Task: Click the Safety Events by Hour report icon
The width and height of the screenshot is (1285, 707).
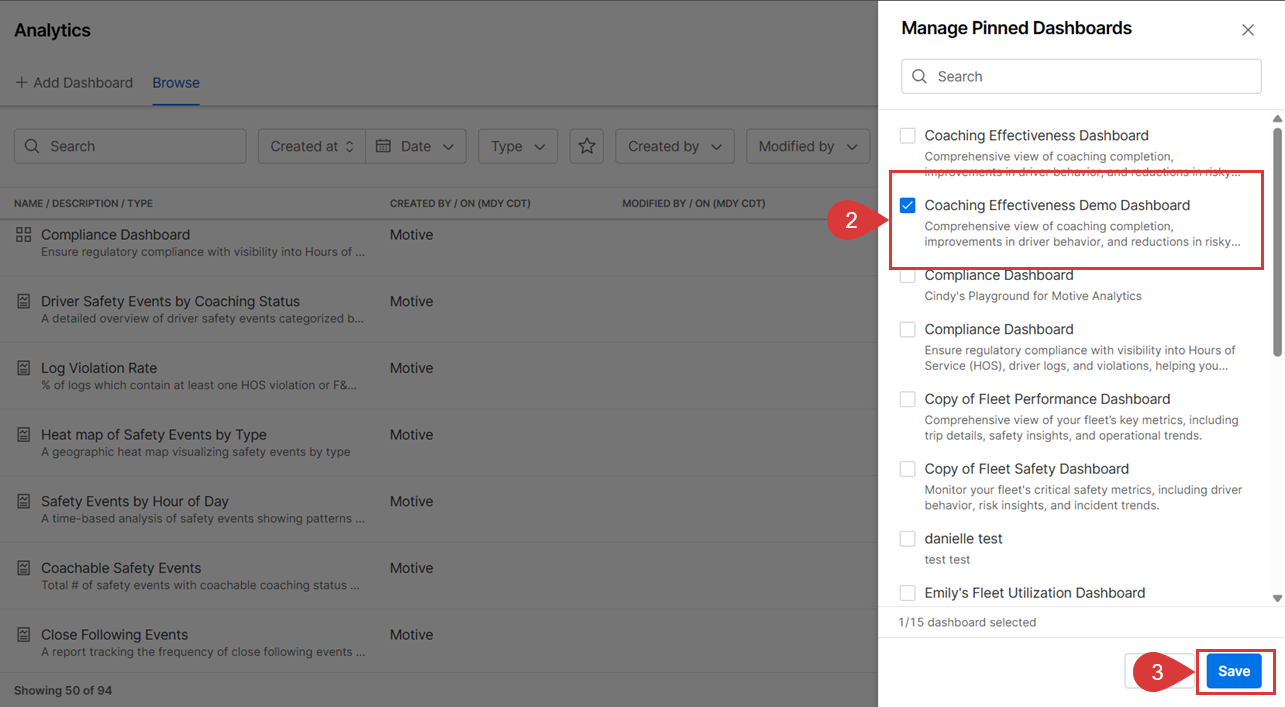Action: click(x=23, y=501)
